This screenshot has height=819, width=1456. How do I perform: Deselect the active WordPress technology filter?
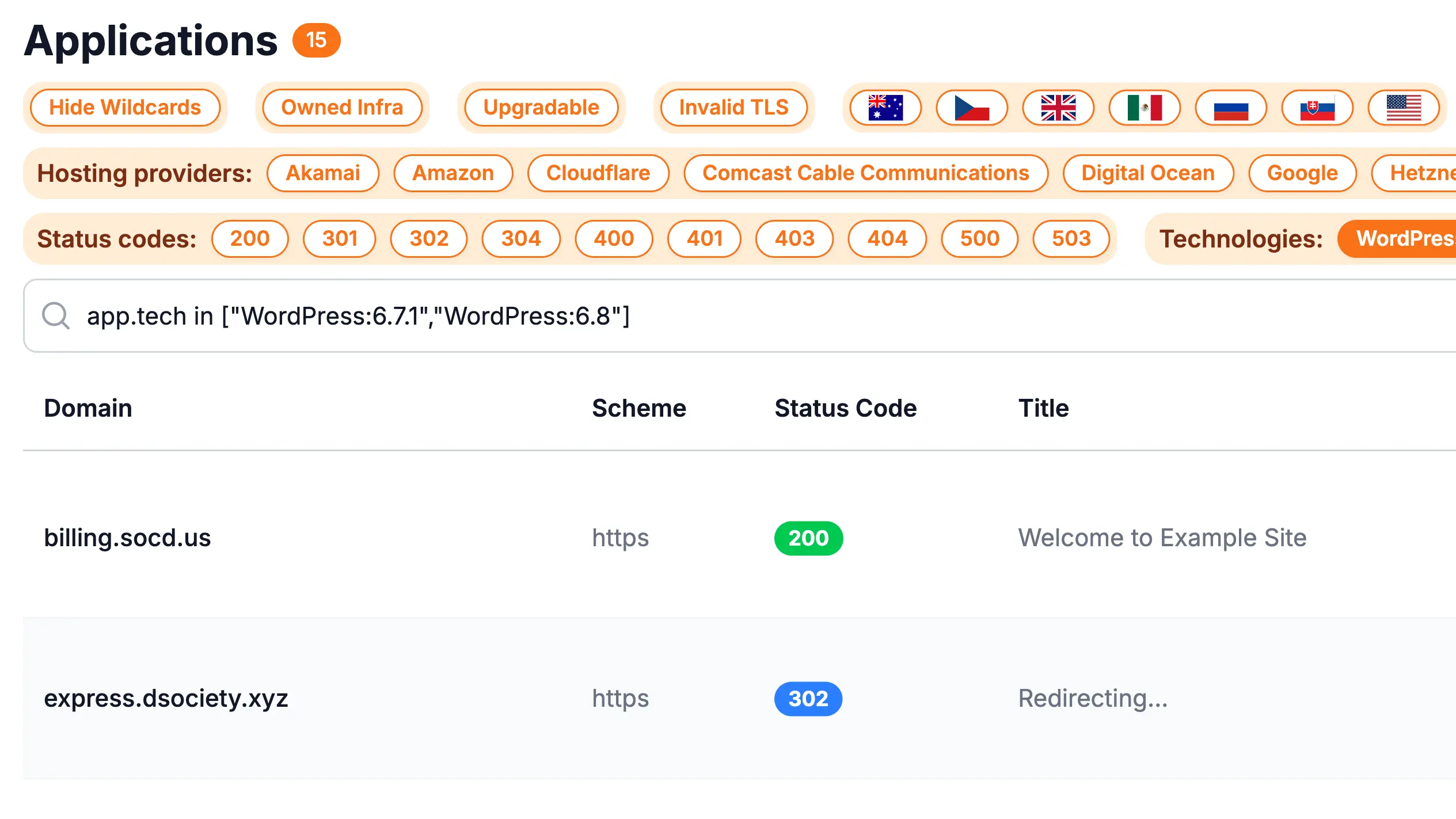tap(1397, 239)
